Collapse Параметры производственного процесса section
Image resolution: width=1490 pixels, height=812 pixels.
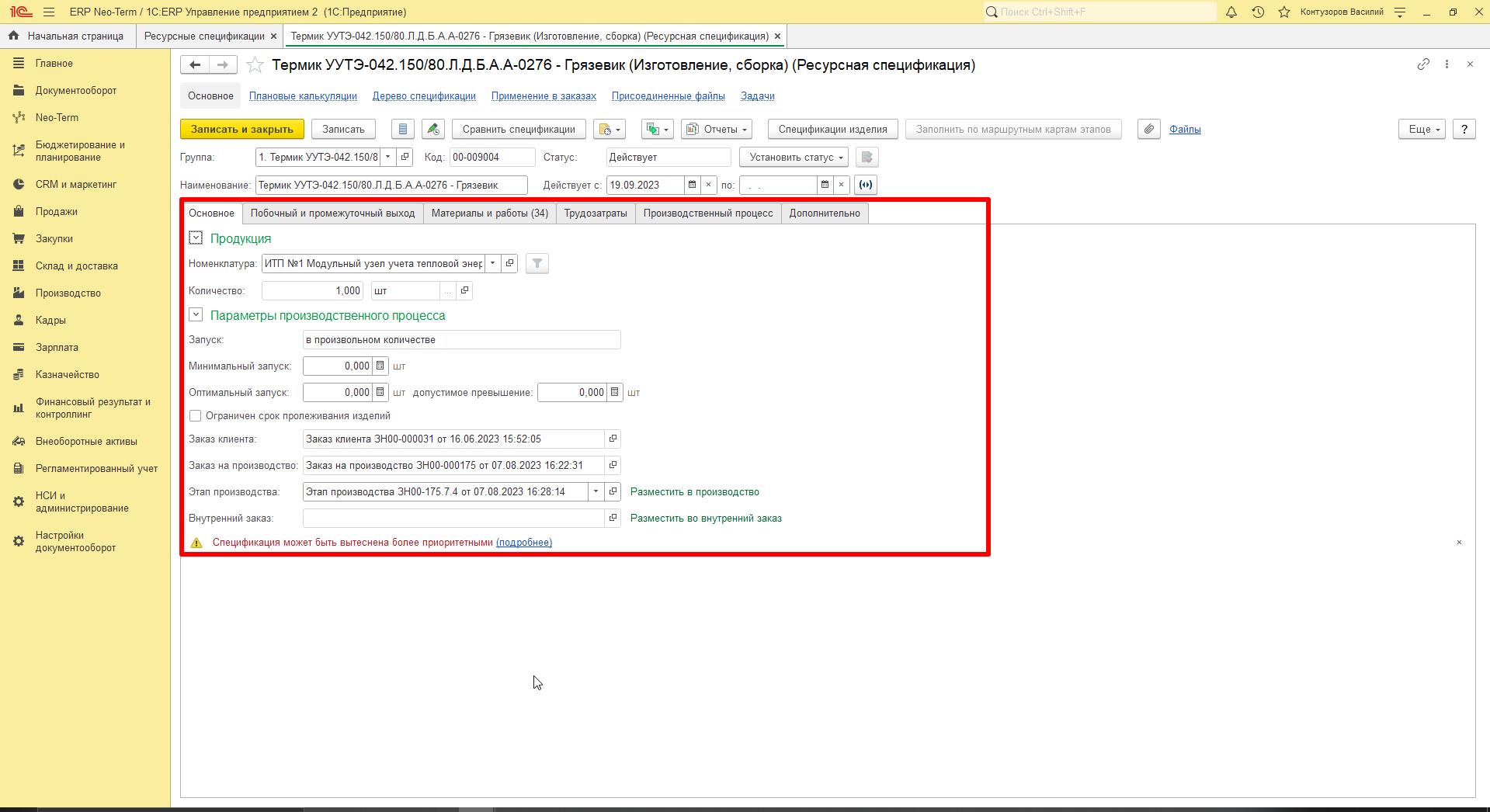pyautogui.click(x=196, y=315)
